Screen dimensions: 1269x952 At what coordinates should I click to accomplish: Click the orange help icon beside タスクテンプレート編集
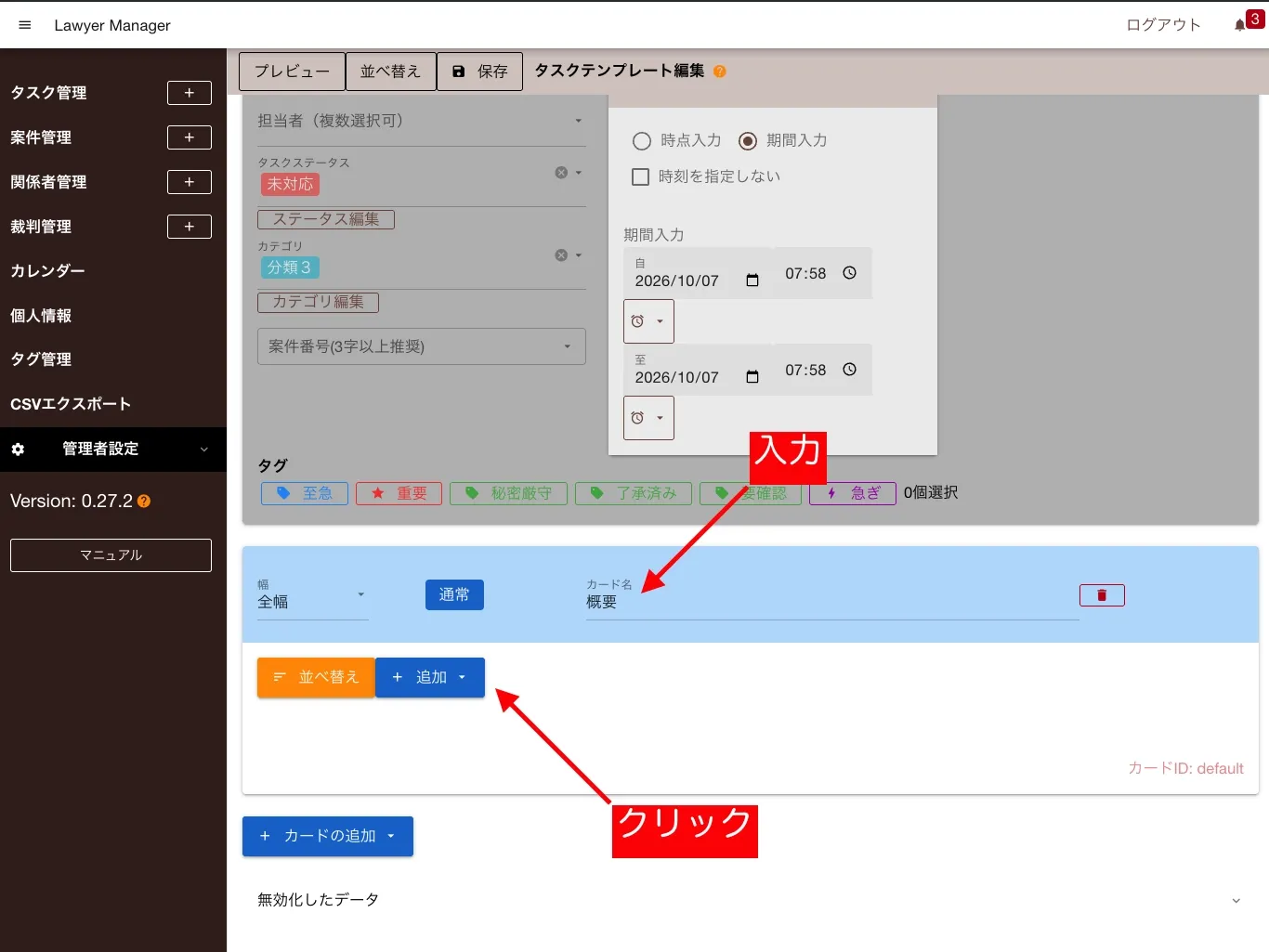pyautogui.click(x=720, y=72)
